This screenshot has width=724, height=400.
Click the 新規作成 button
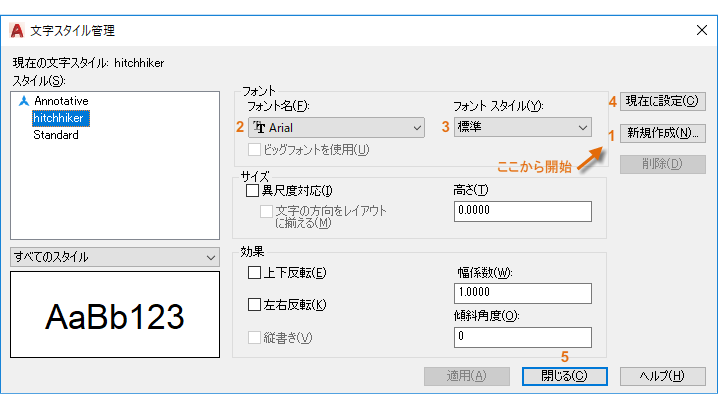[663, 132]
